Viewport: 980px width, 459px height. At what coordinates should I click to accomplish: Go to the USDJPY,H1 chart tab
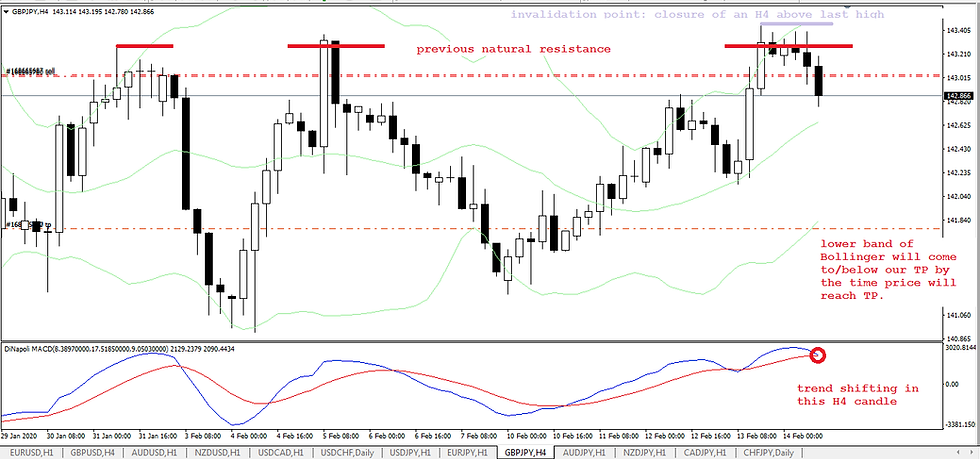coord(410,453)
